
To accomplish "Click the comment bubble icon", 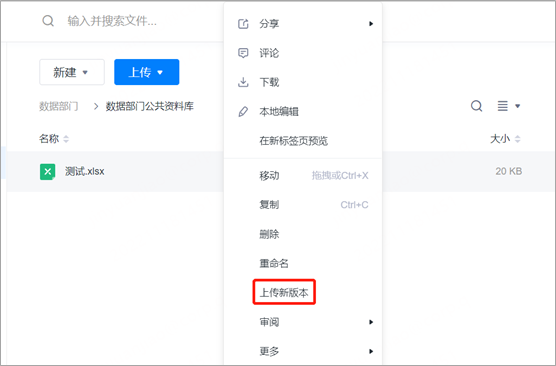I will tap(243, 53).
